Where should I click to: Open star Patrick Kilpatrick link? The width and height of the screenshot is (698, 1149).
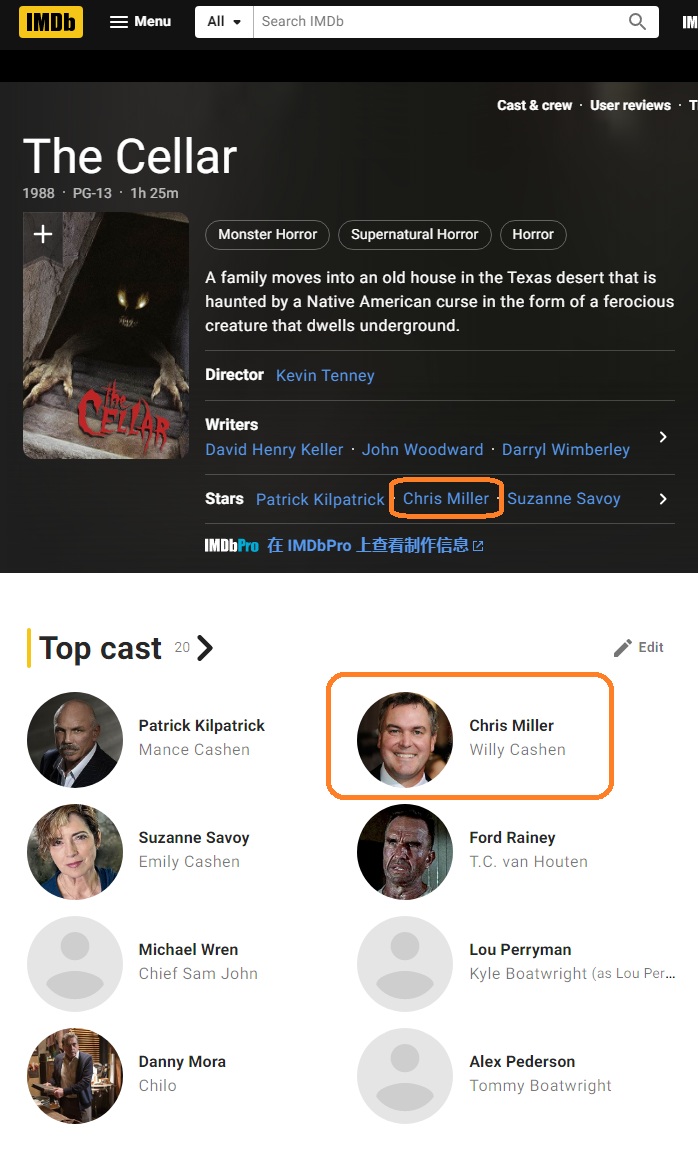320,499
